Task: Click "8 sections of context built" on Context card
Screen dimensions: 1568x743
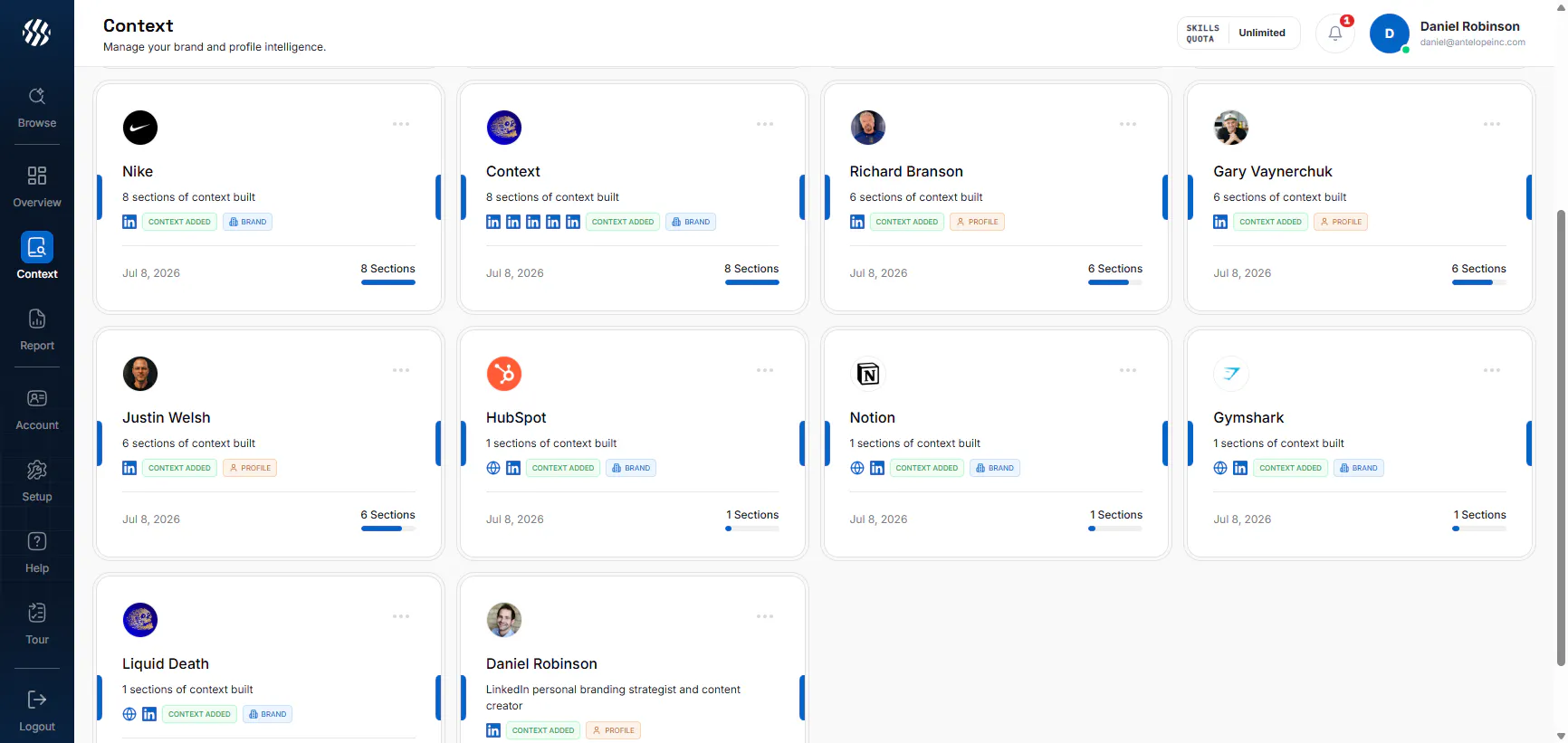Action: 552,197
